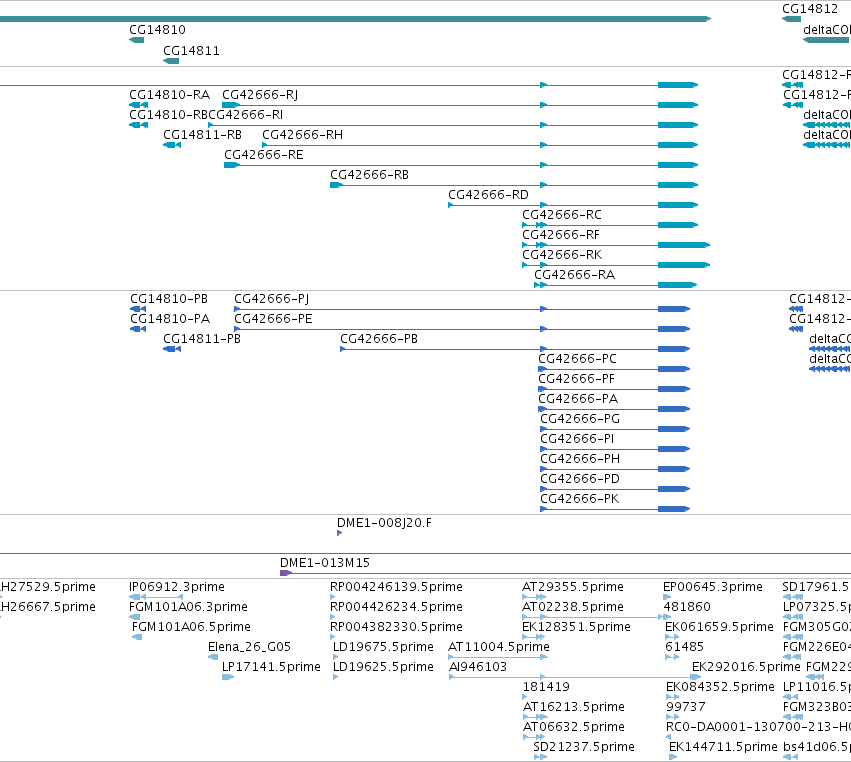
Task: Select transcript CG42666-RF label
Action: tap(561, 235)
